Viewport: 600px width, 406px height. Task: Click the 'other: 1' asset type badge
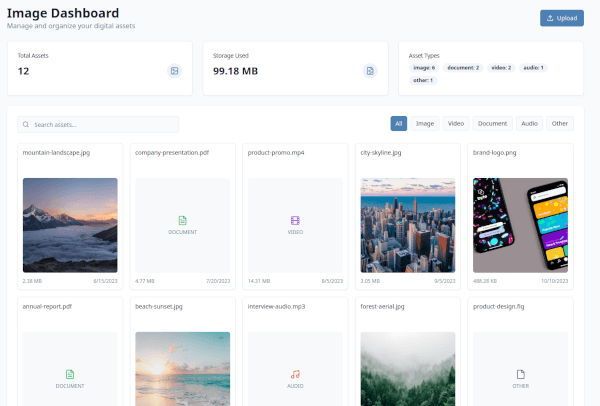423,80
